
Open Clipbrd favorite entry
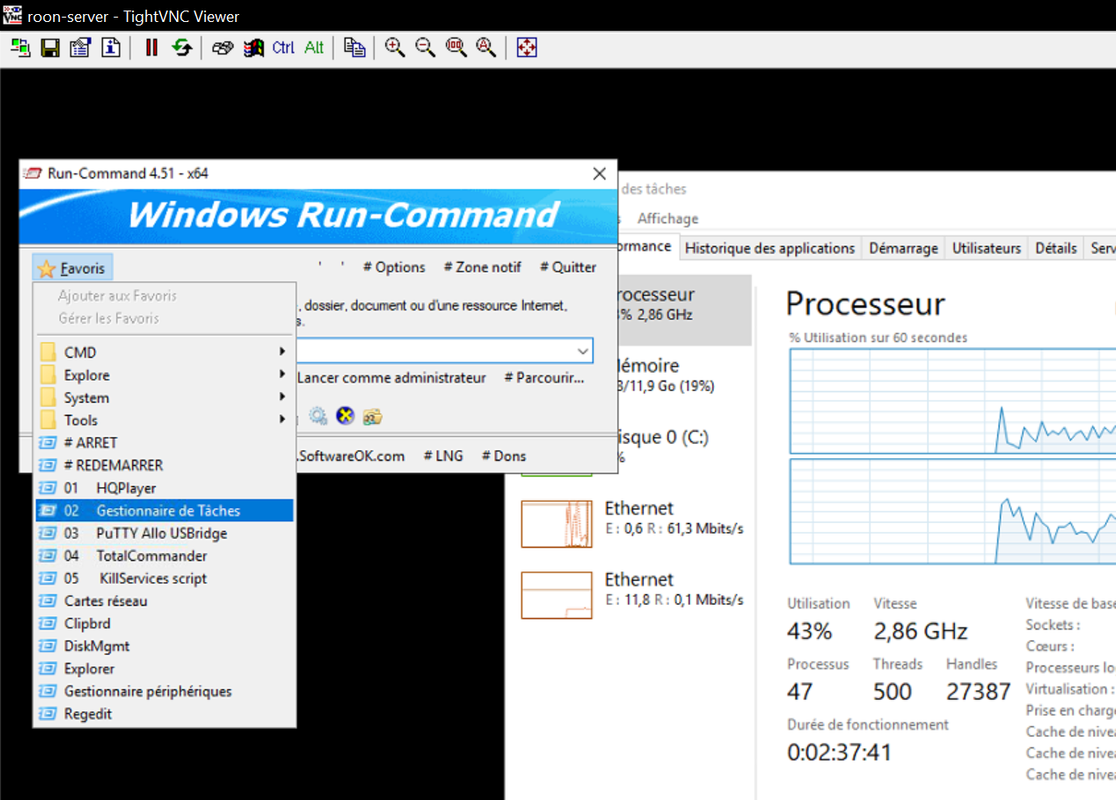[164, 623]
